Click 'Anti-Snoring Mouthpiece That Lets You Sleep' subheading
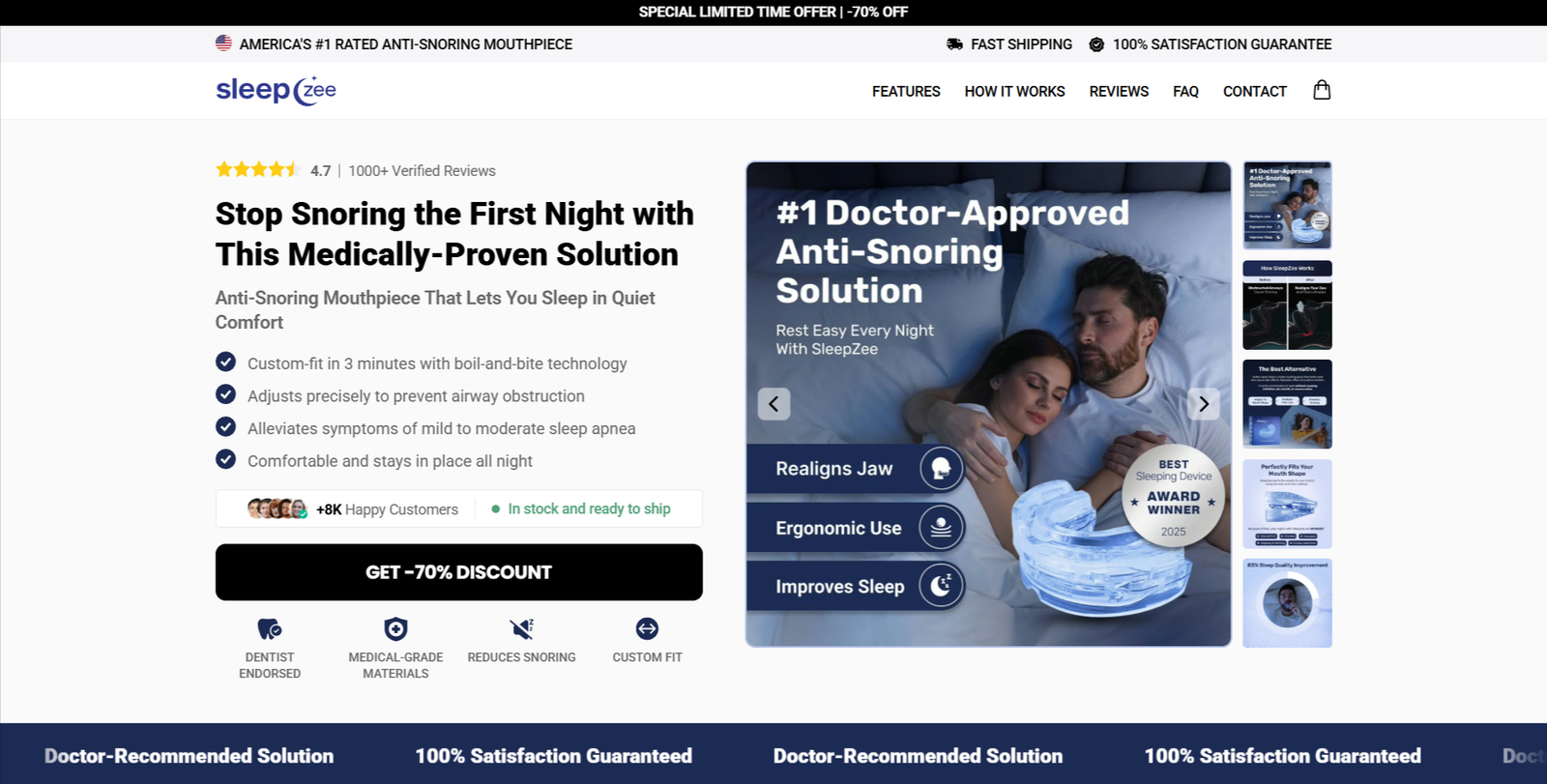 point(435,310)
